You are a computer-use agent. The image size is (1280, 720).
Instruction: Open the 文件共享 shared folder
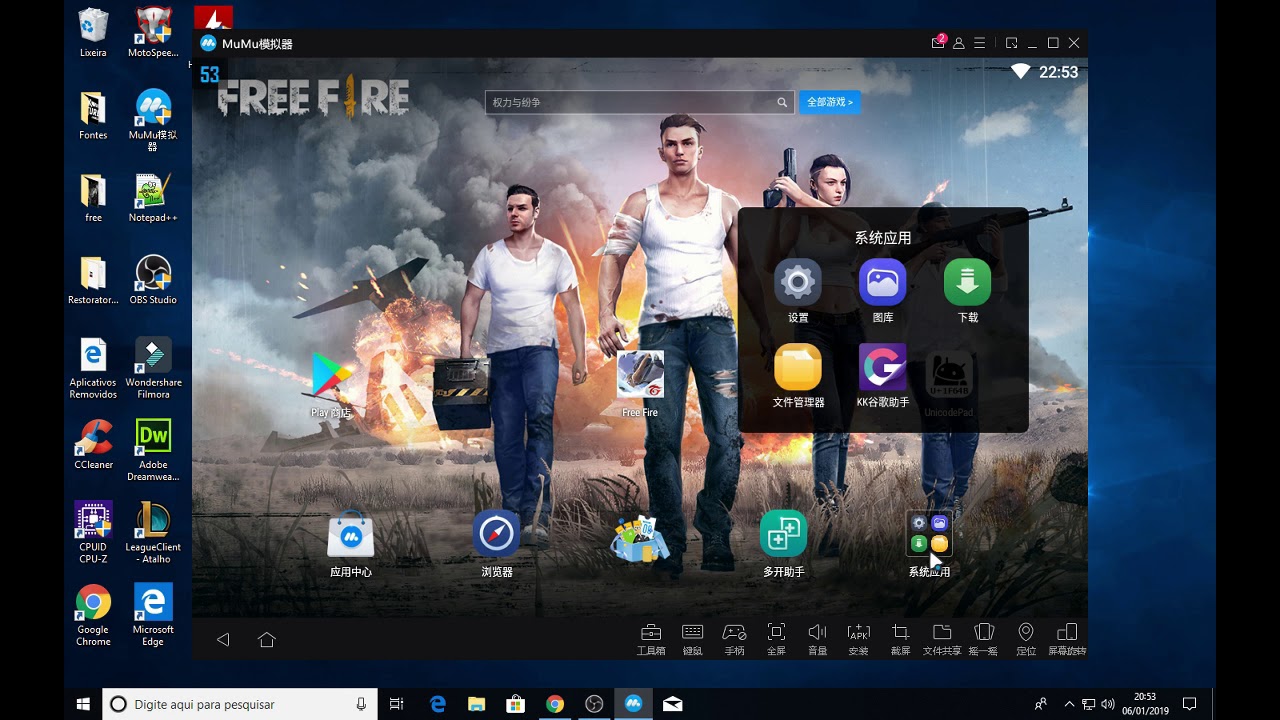tap(942, 638)
